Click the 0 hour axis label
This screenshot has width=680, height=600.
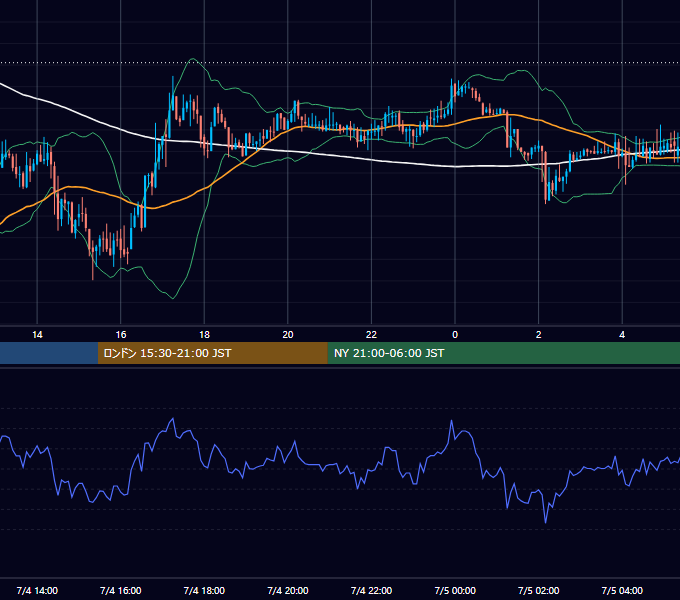[x=455, y=335]
